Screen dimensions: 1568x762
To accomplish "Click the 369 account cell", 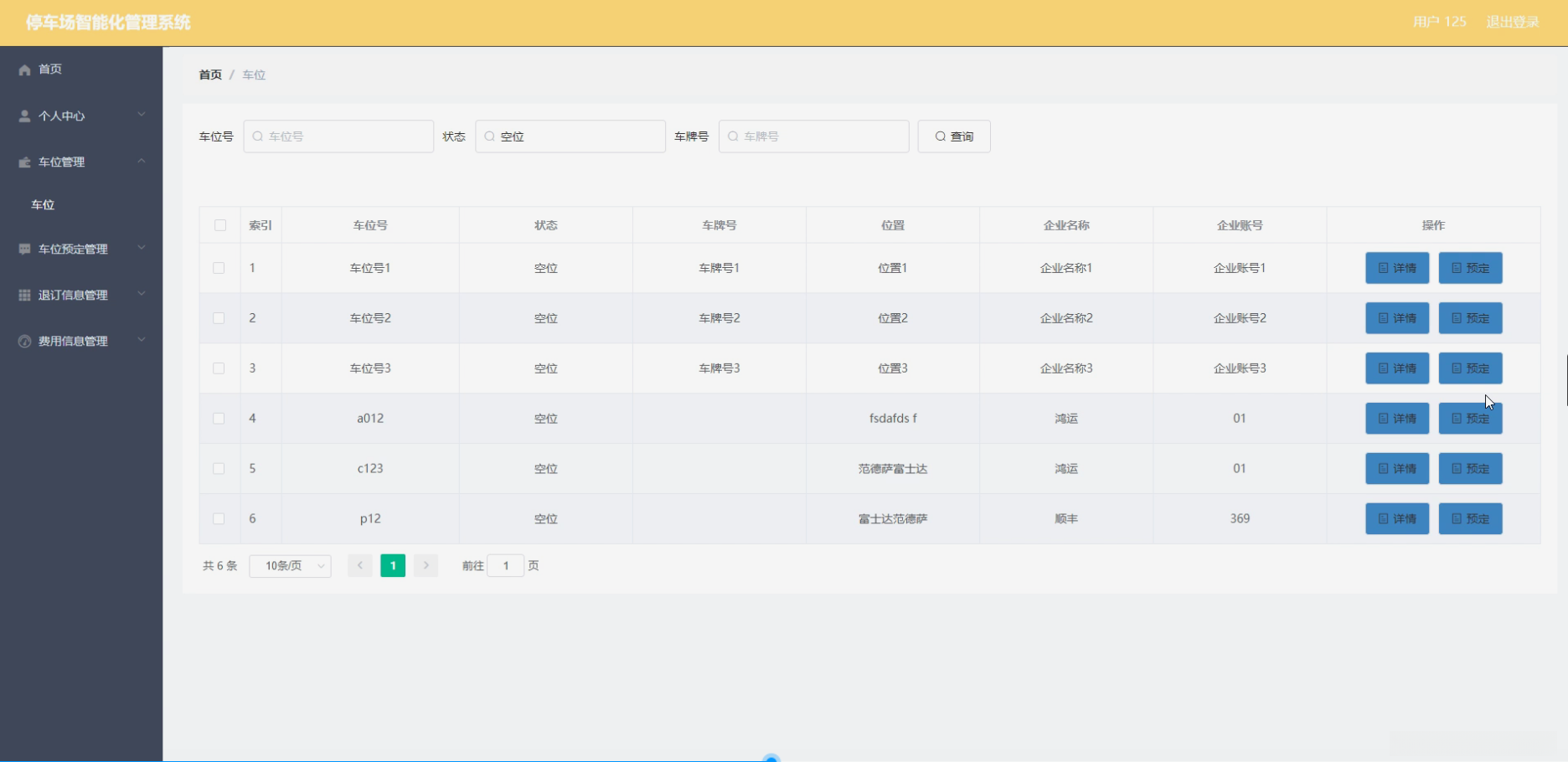I will (x=1240, y=519).
